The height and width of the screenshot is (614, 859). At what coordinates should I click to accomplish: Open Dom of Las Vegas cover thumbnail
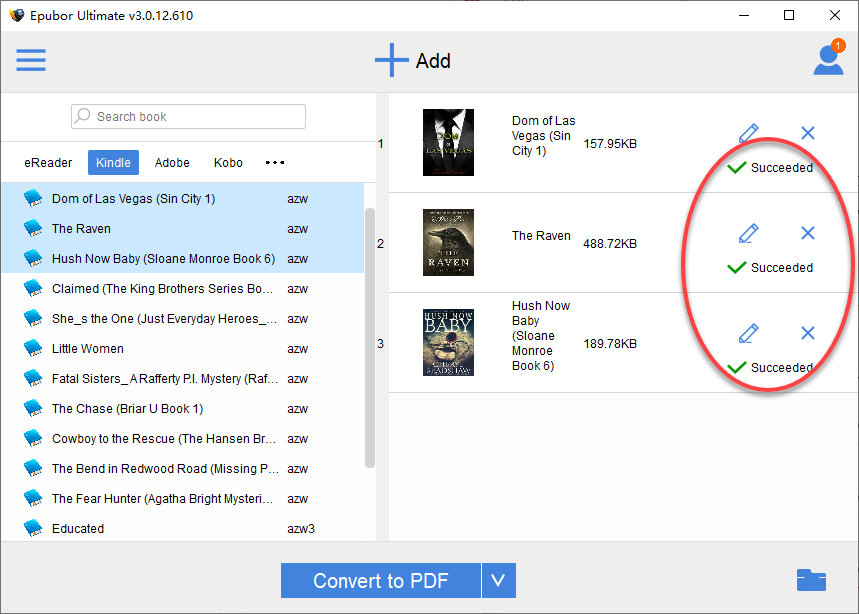click(x=448, y=142)
